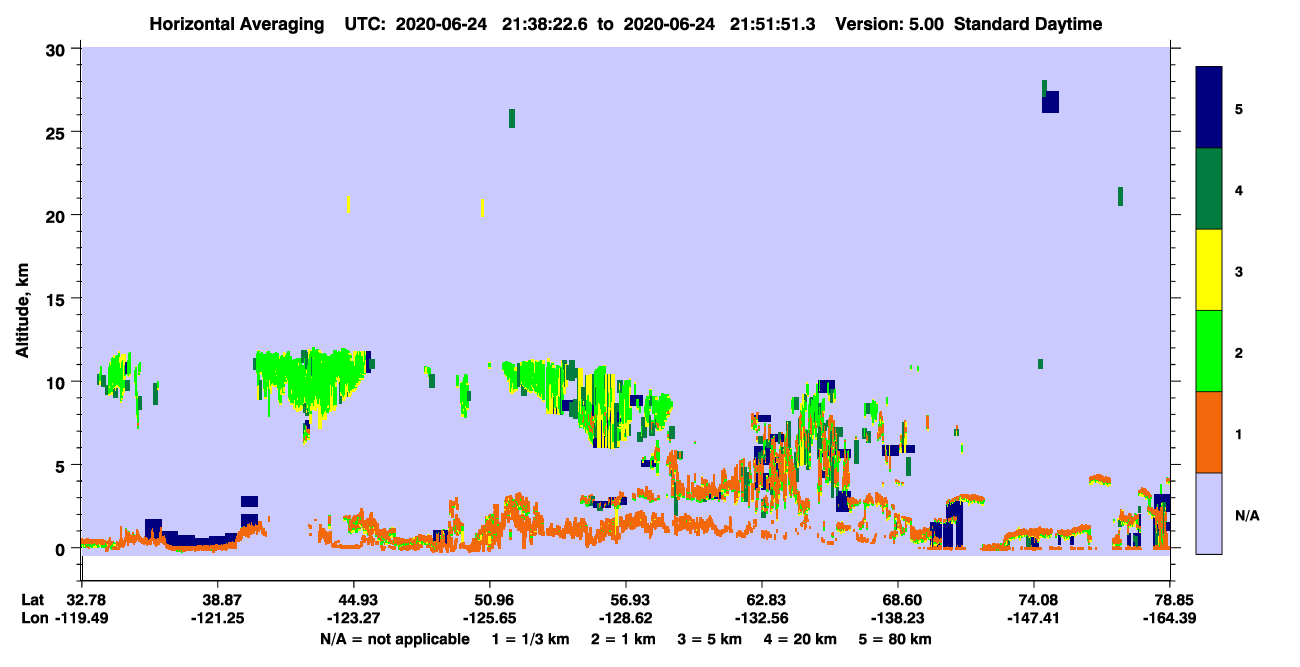Click the 'Lon' row label
Image resolution: width=1300 pixels, height=667 pixels.
point(33,619)
